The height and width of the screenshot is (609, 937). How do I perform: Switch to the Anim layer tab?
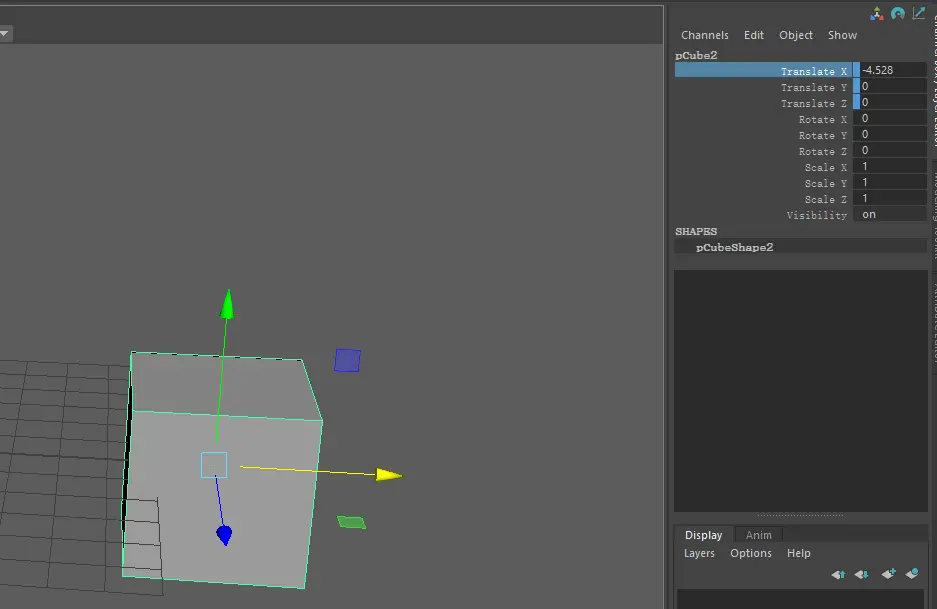[x=758, y=535]
